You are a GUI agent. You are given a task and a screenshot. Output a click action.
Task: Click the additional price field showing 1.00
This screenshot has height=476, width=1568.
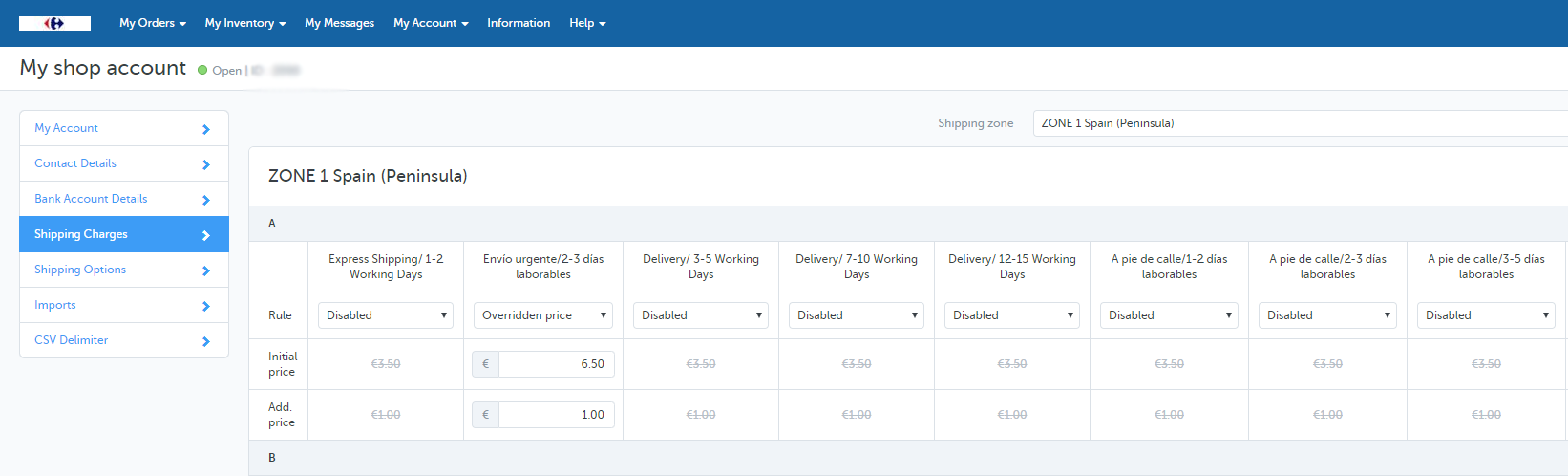[x=556, y=415]
